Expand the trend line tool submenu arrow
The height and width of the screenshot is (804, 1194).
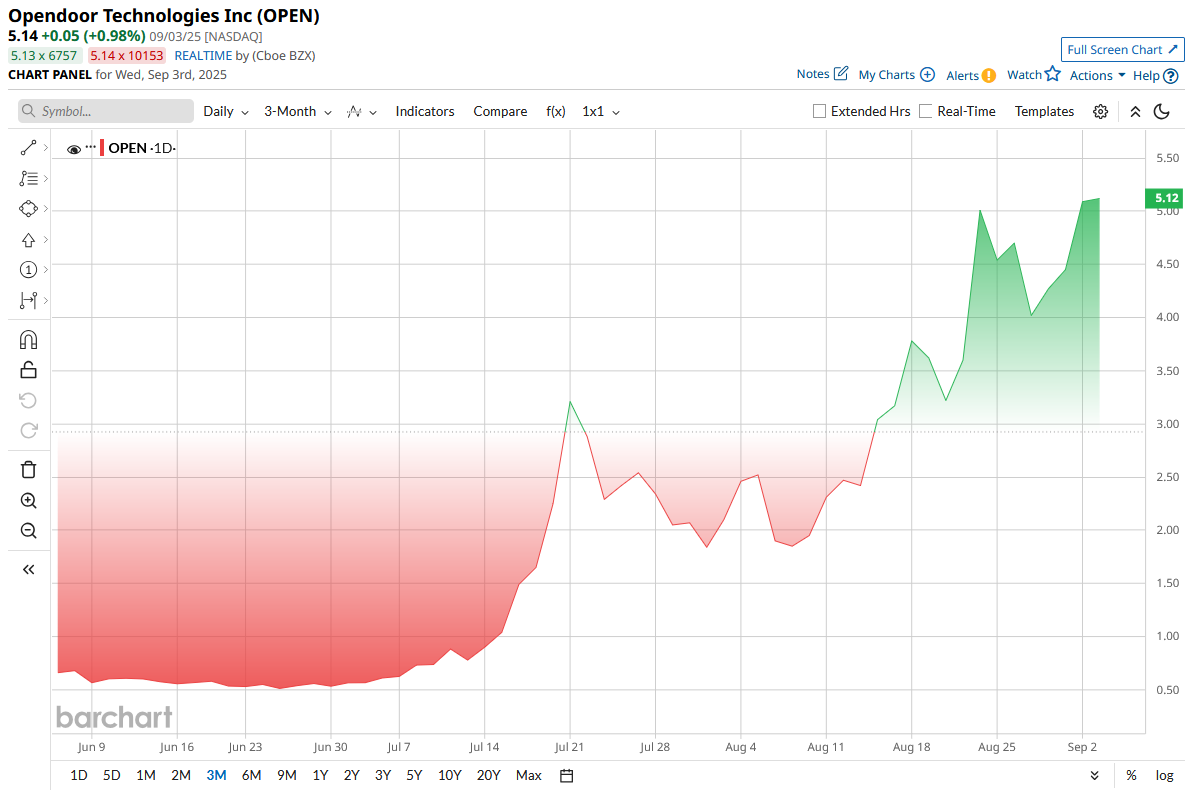46,148
